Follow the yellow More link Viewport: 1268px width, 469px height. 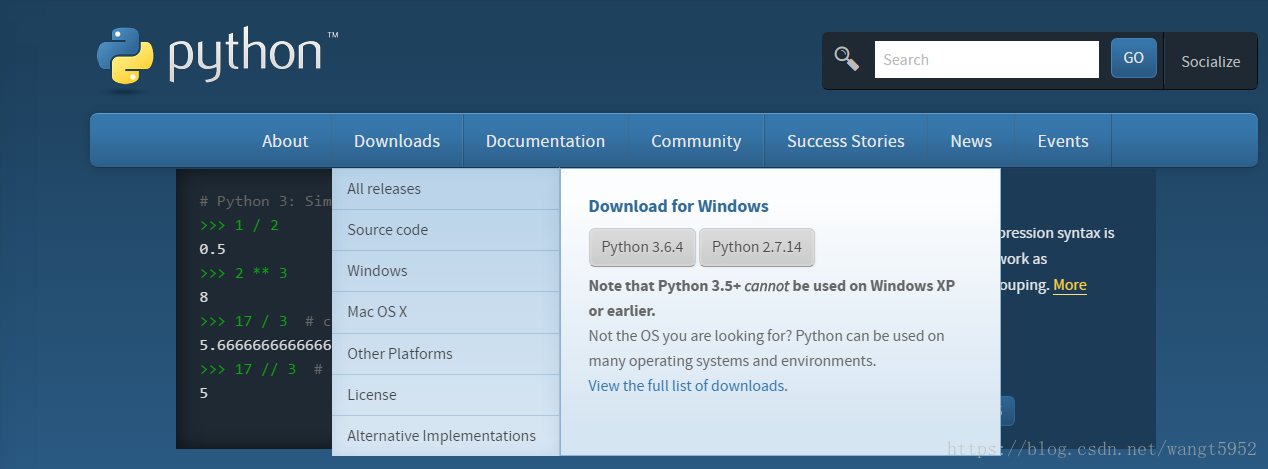pyautogui.click(x=1069, y=285)
